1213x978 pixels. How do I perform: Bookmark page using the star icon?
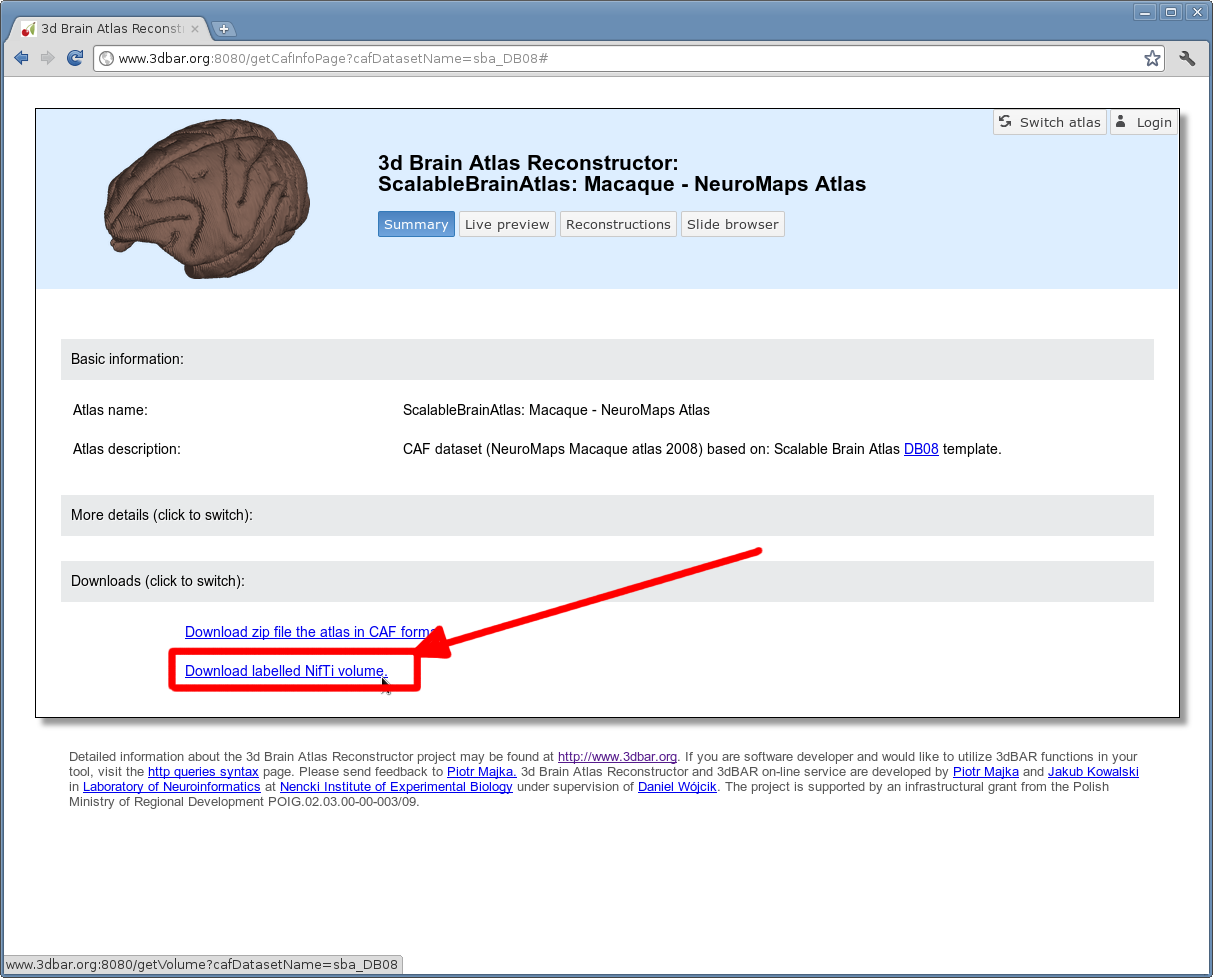click(1152, 58)
